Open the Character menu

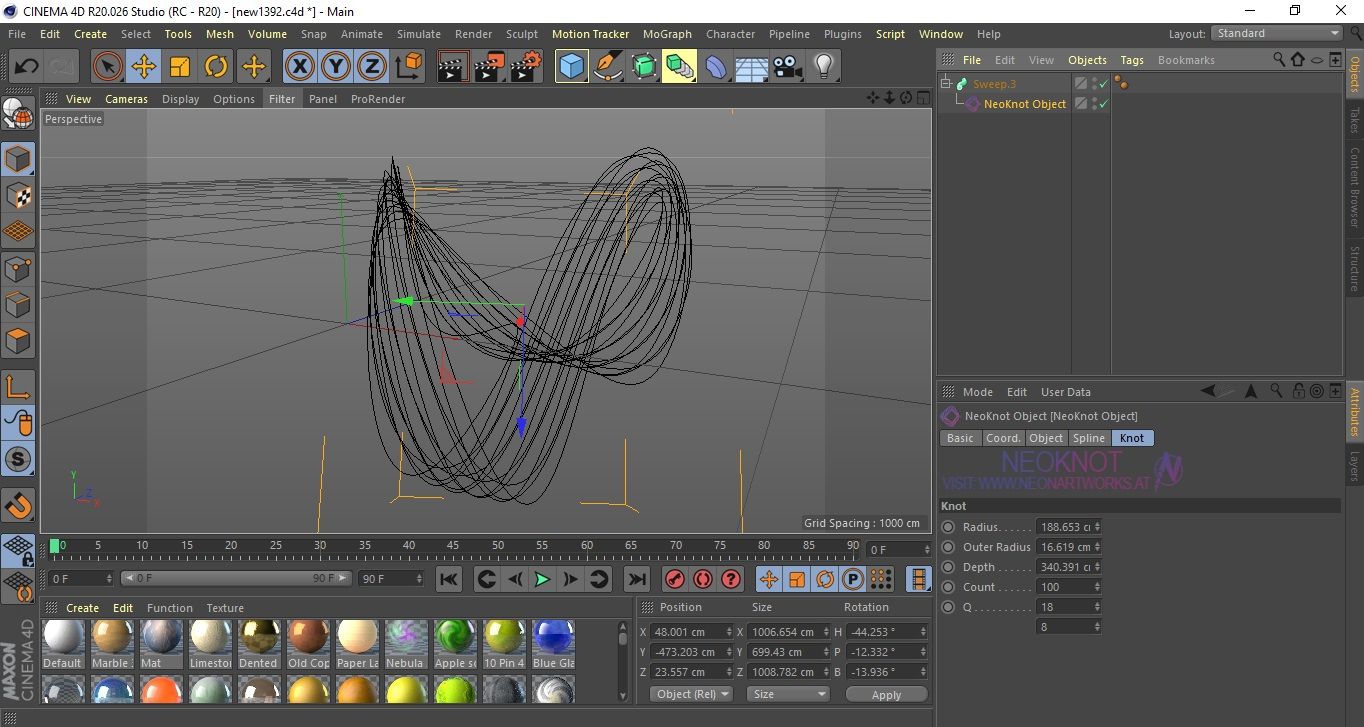[730, 34]
